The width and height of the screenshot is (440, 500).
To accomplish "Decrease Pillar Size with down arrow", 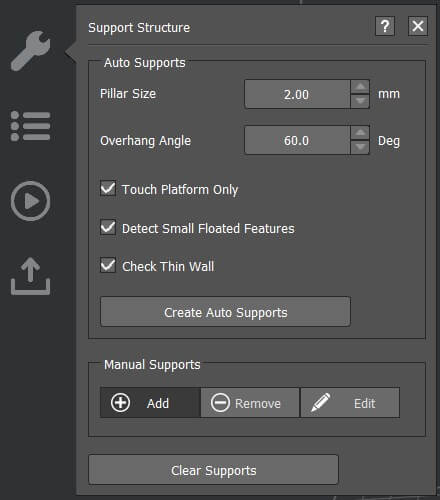I will point(360,101).
